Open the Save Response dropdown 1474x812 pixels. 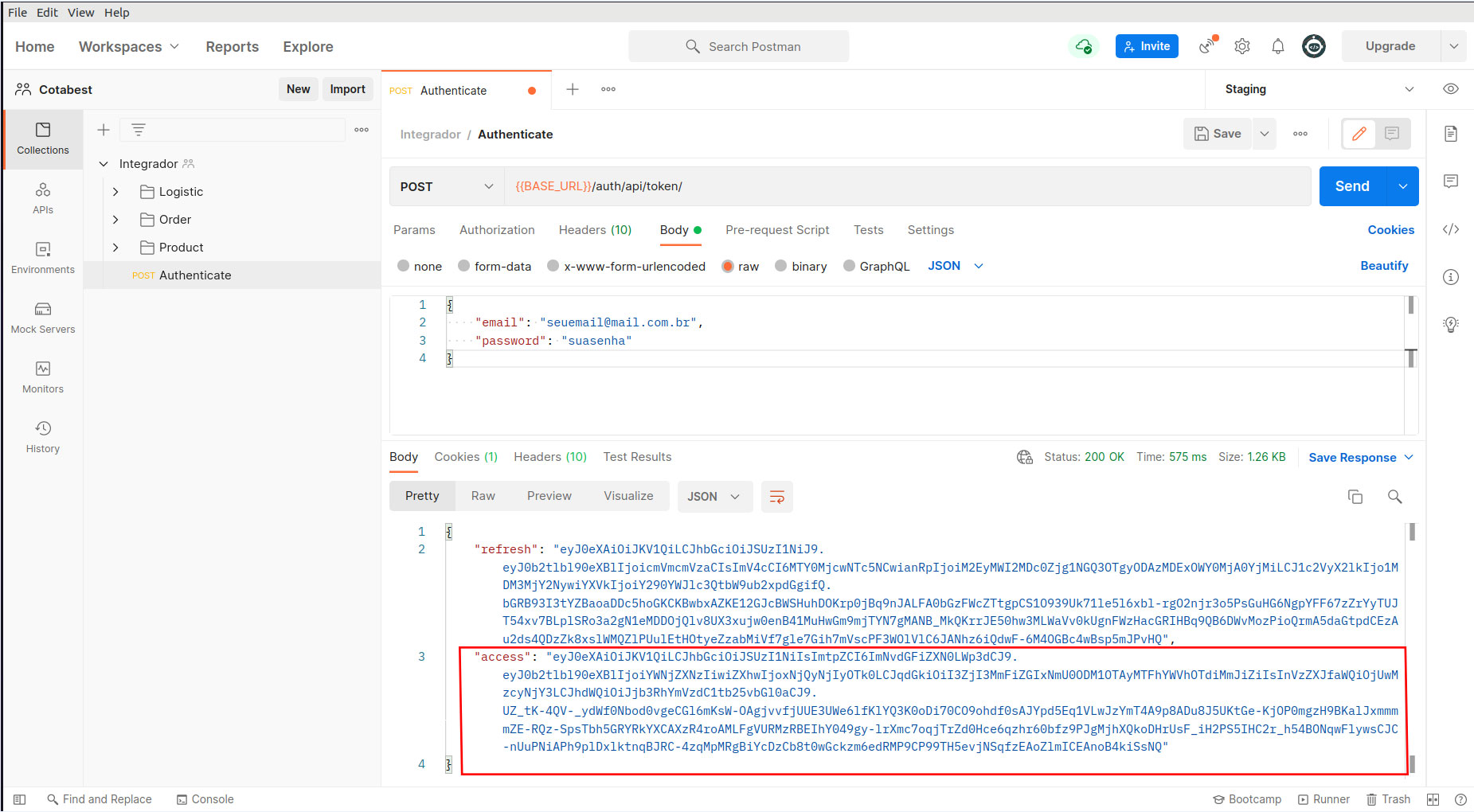pyautogui.click(x=1360, y=457)
